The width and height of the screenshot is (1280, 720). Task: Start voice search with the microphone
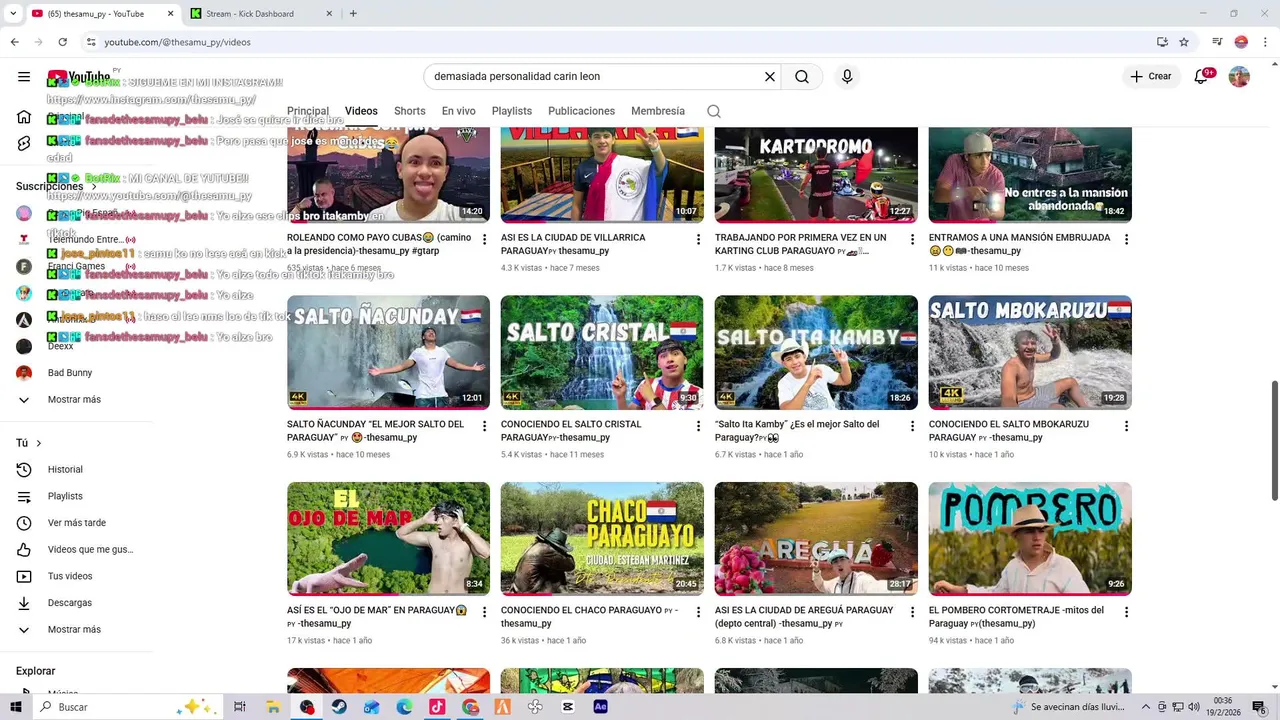[847, 77]
